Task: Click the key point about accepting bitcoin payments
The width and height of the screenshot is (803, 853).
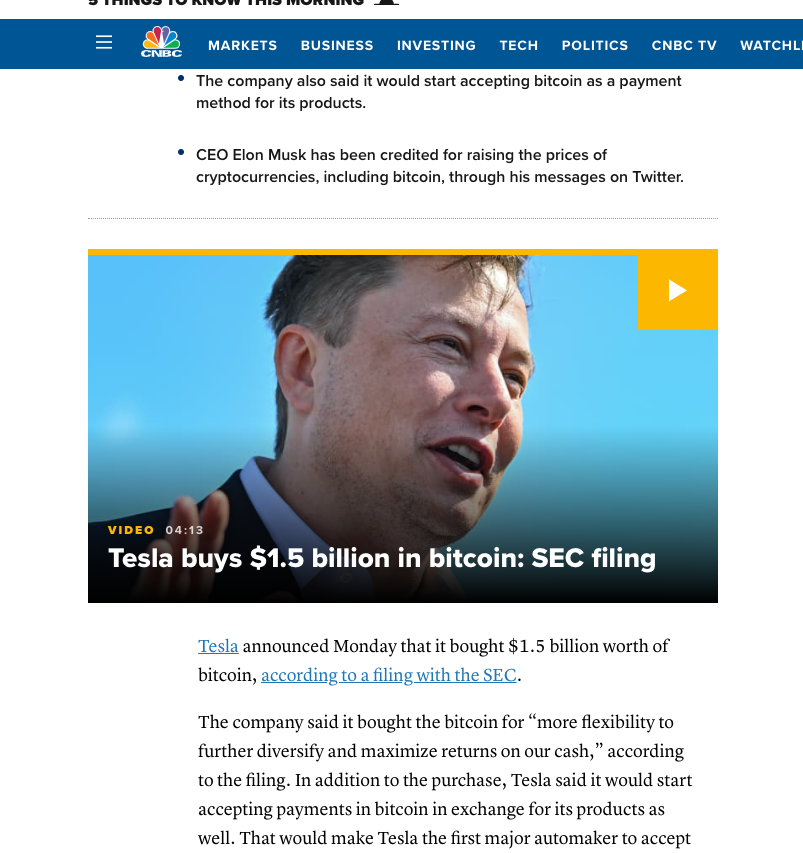Action: (x=438, y=92)
